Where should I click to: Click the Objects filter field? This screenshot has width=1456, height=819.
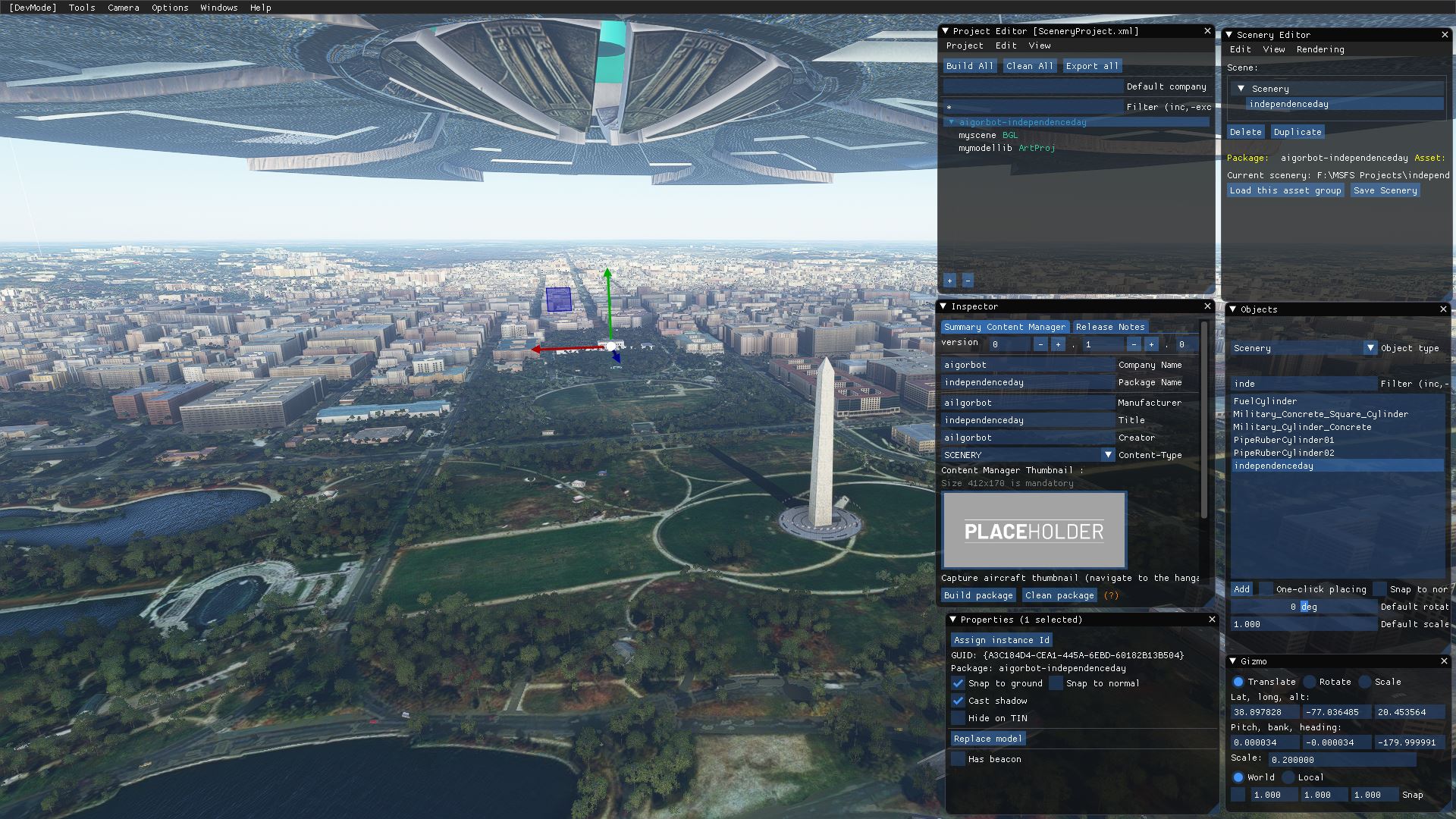tap(1304, 384)
